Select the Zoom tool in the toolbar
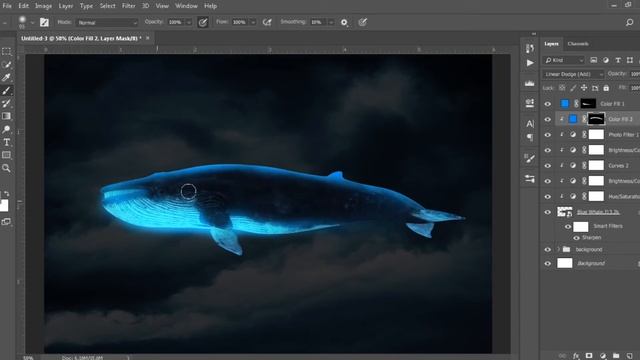The height and width of the screenshot is (360, 640). 6,168
